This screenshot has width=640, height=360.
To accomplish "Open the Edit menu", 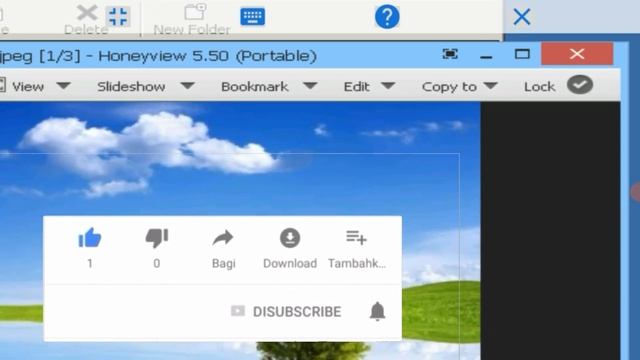I will [x=356, y=87].
